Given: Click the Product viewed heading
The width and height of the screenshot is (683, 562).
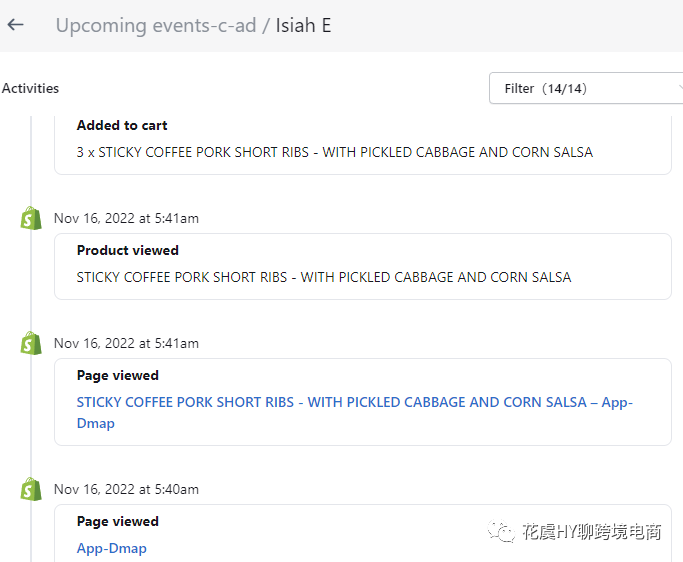Looking at the screenshot, I should pos(128,250).
